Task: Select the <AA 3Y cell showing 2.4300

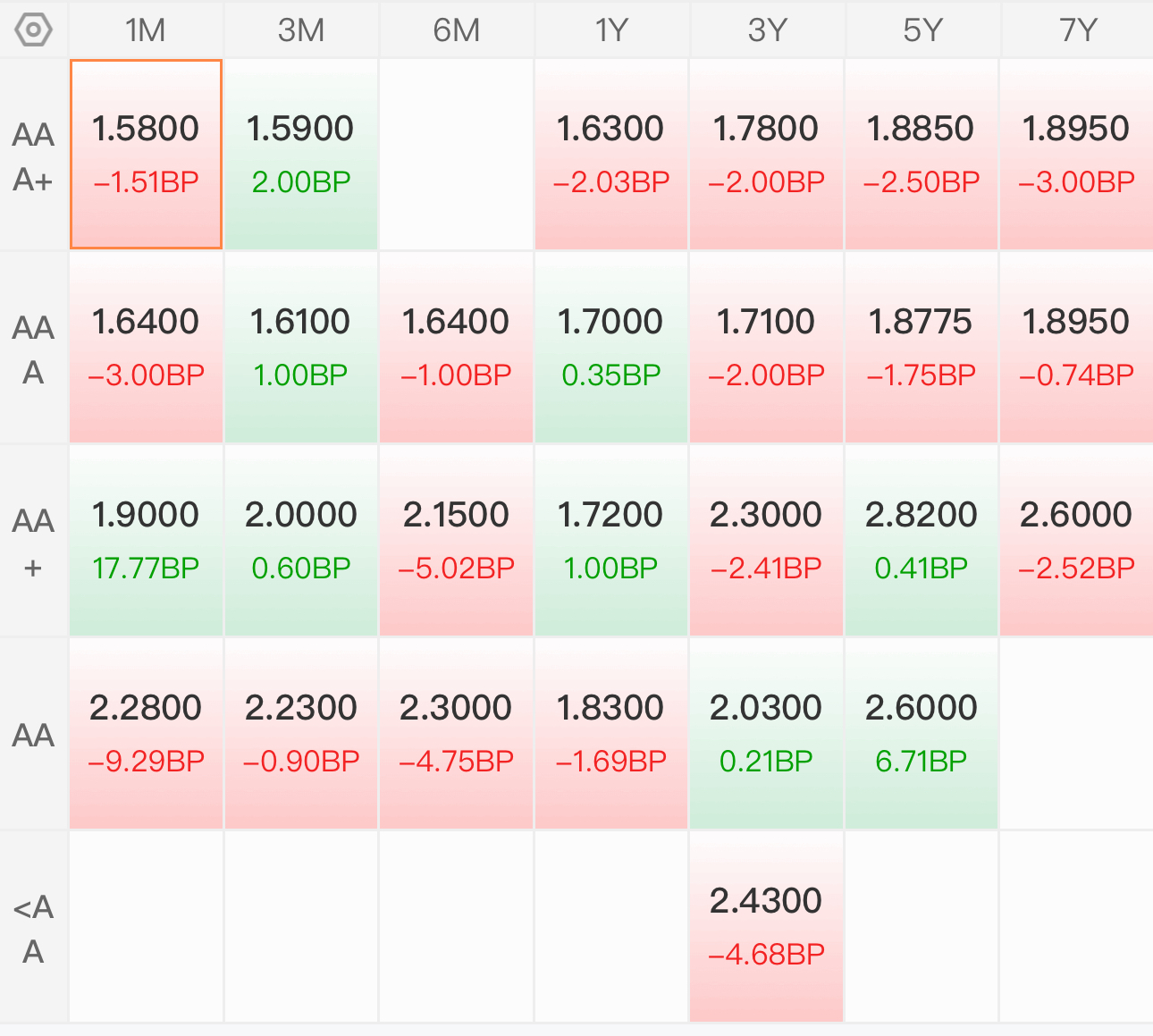Action: [767, 926]
